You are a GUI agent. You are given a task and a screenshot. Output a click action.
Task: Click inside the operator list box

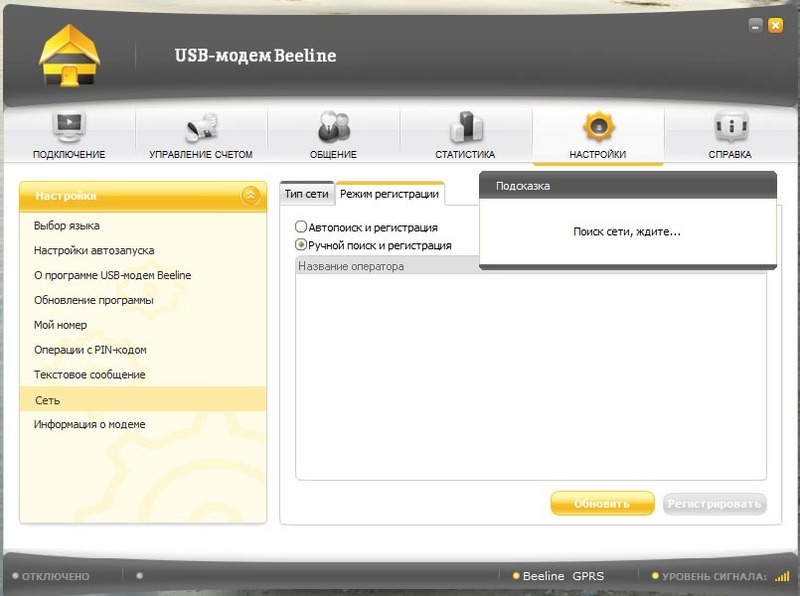coord(531,376)
